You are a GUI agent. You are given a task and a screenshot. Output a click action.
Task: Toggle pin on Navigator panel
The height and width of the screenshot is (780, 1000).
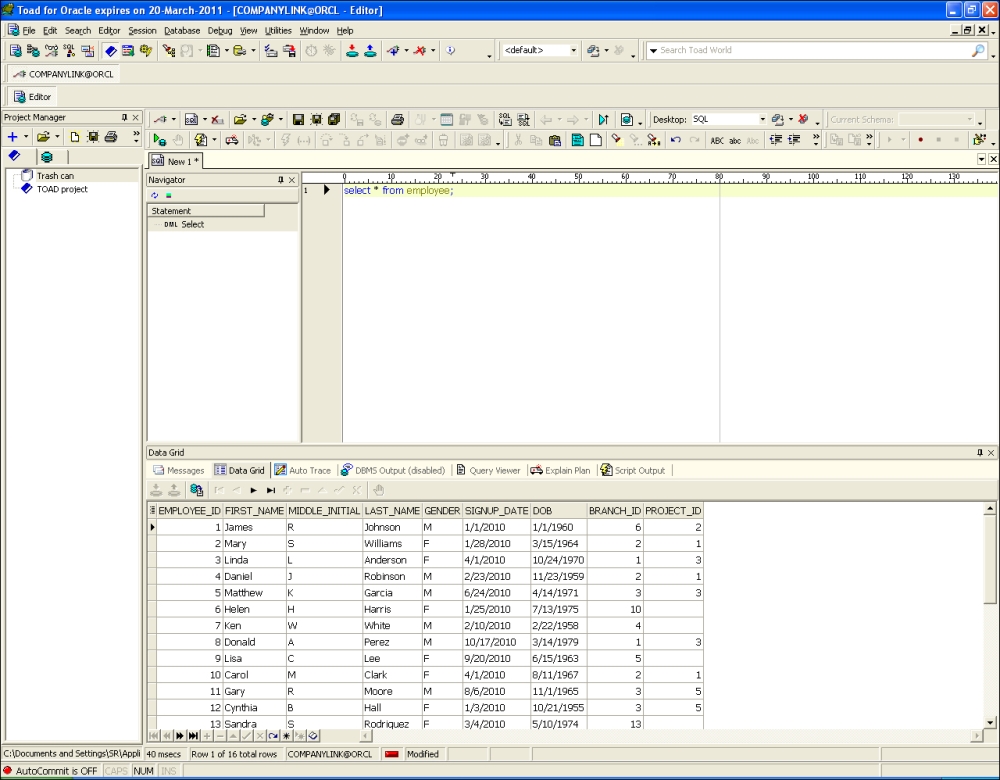(x=281, y=180)
